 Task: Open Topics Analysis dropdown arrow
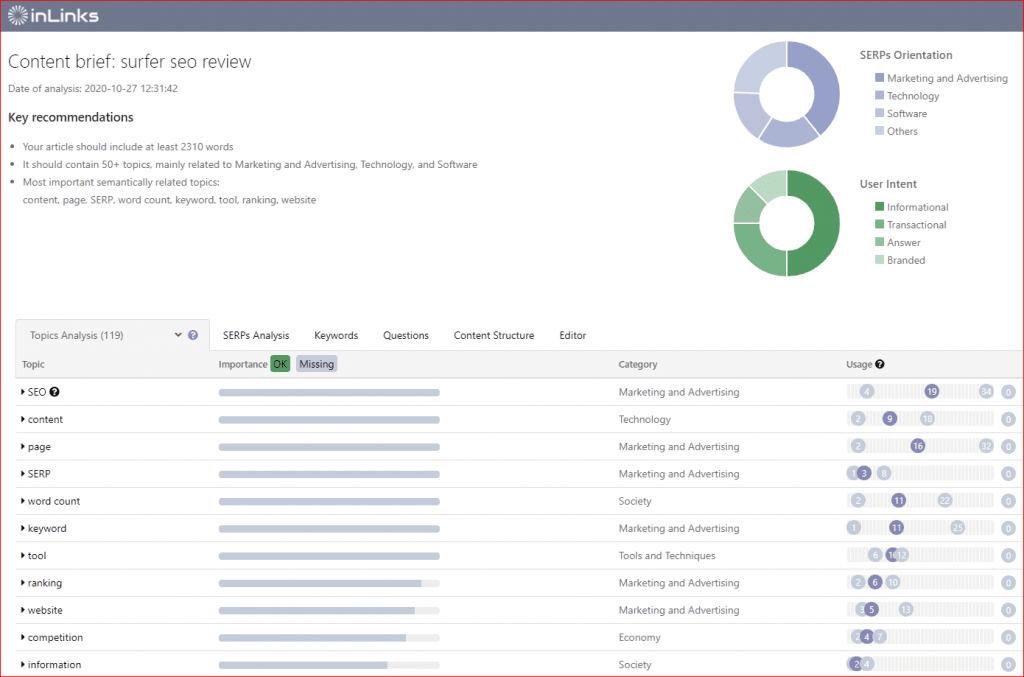(178, 335)
